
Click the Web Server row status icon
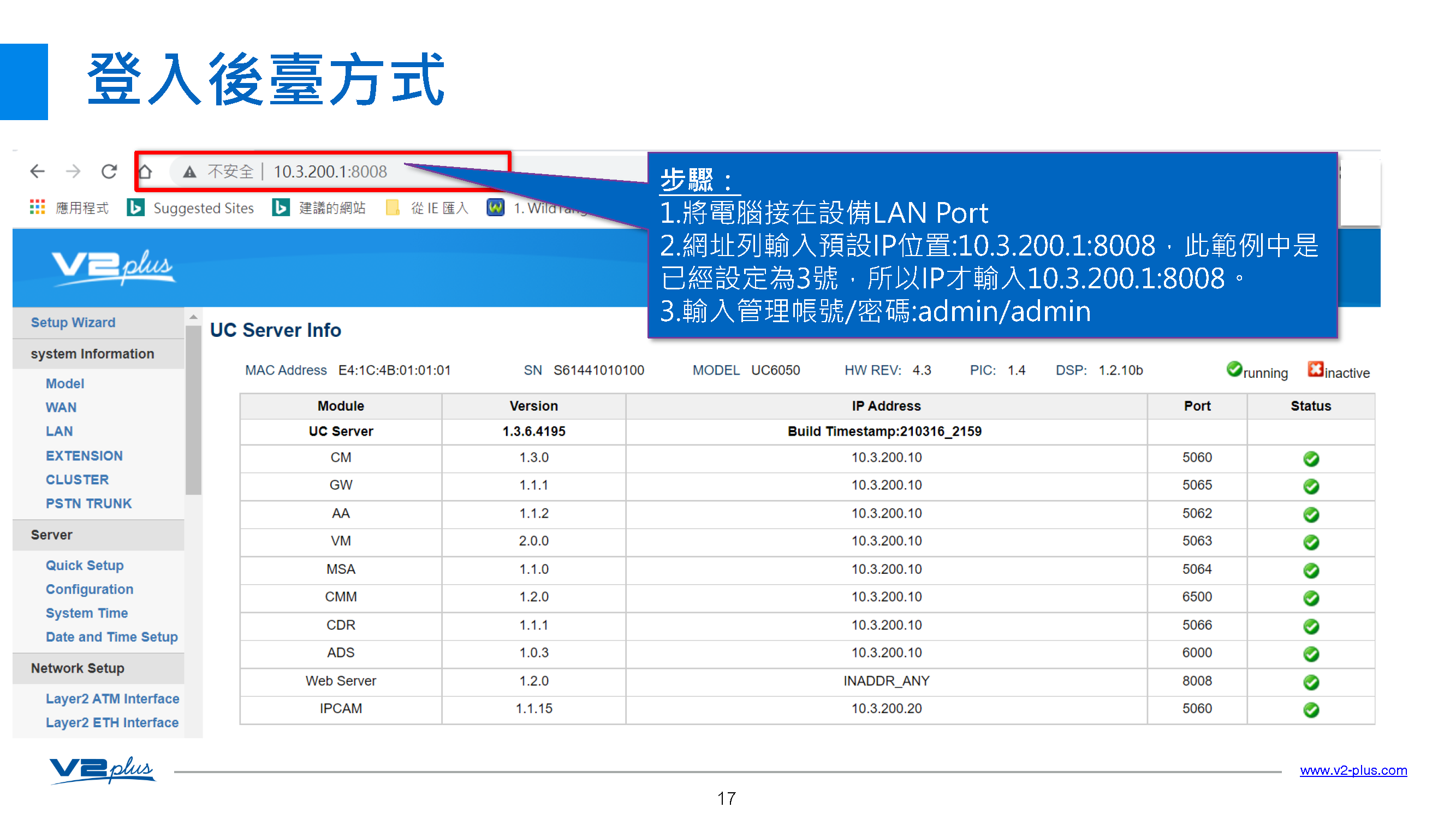pos(1311,683)
